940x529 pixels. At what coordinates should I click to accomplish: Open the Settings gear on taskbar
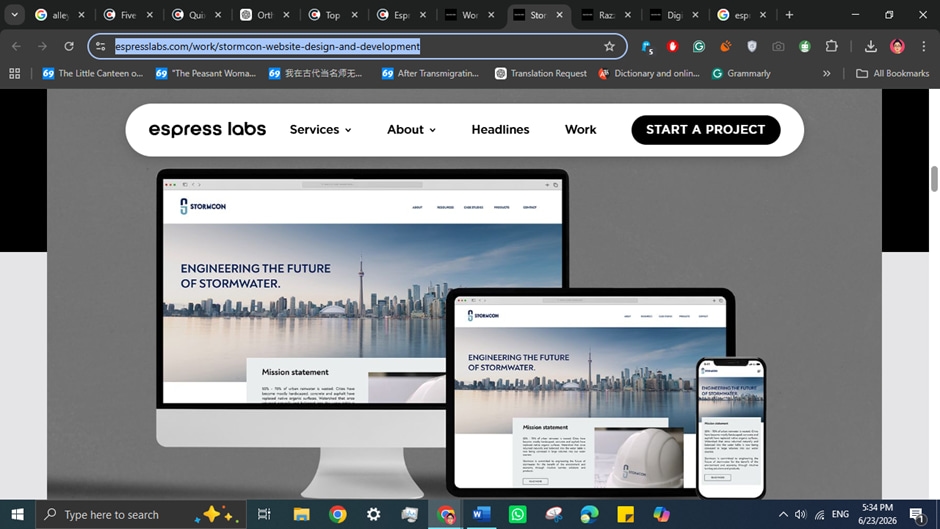pos(373,514)
